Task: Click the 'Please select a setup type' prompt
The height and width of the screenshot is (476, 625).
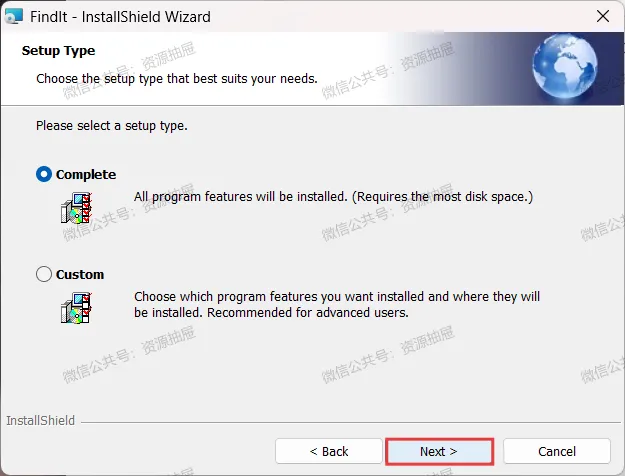Action: (112, 126)
